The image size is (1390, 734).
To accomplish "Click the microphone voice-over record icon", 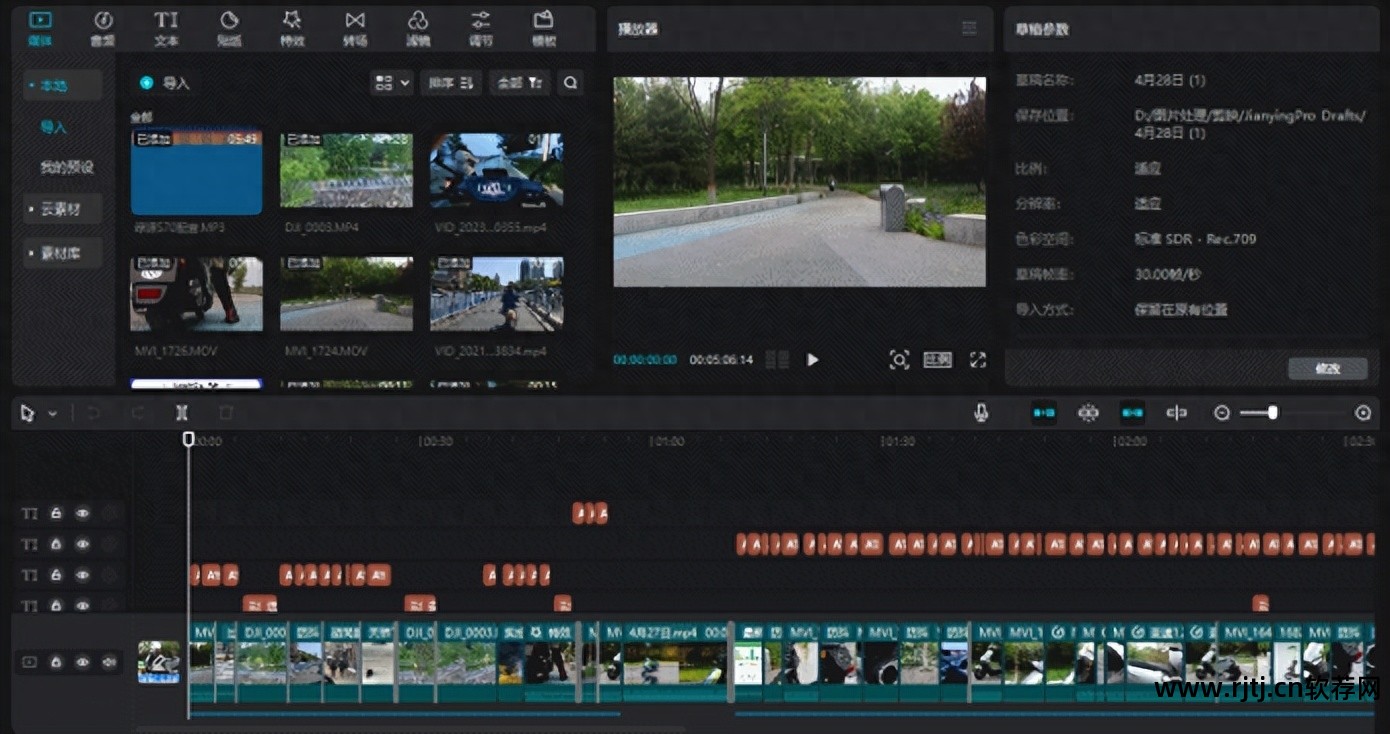I will pyautogui.click(x=981, y=413).
